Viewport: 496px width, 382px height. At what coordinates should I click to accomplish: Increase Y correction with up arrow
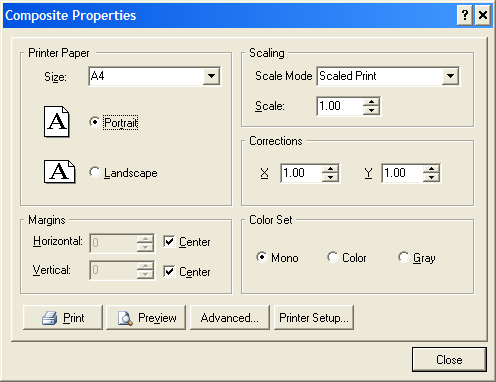(431, 169)
